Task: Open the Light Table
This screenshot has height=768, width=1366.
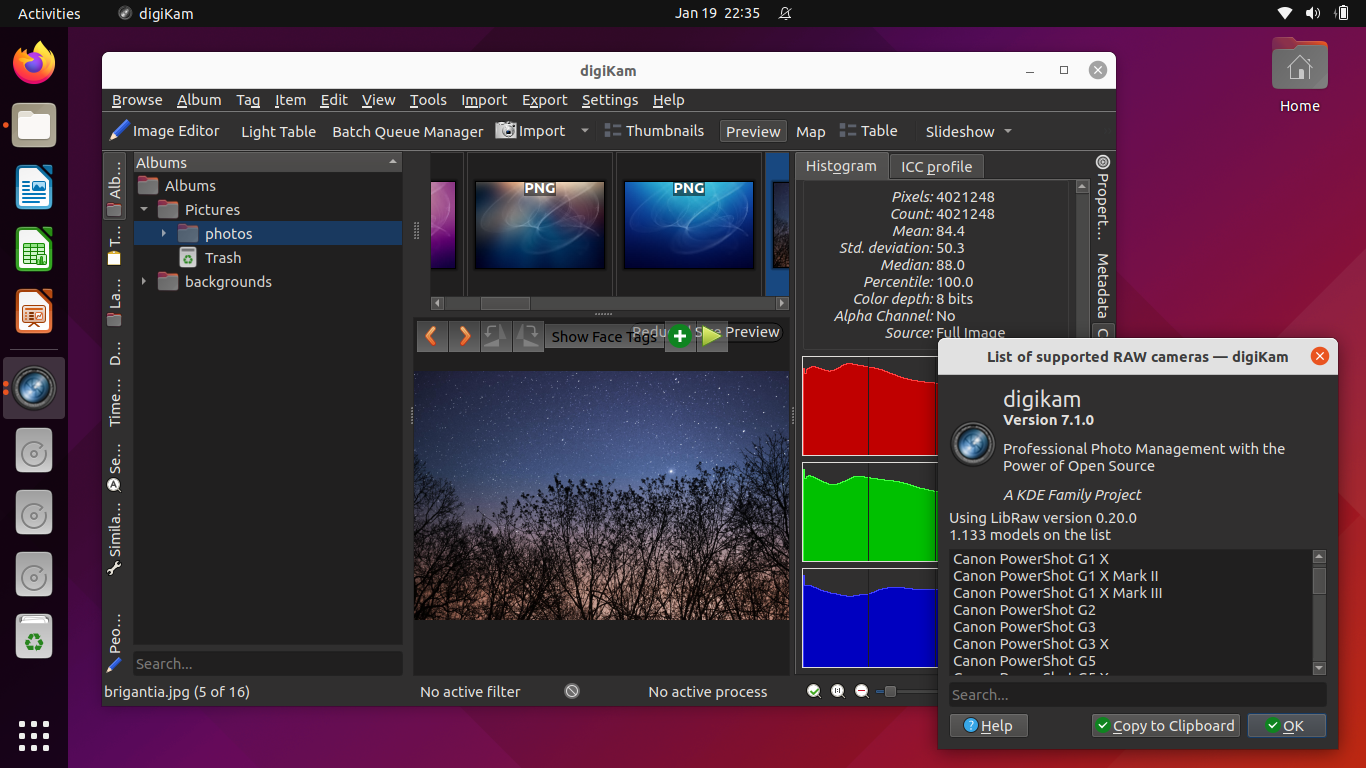Action: (278, 131)
